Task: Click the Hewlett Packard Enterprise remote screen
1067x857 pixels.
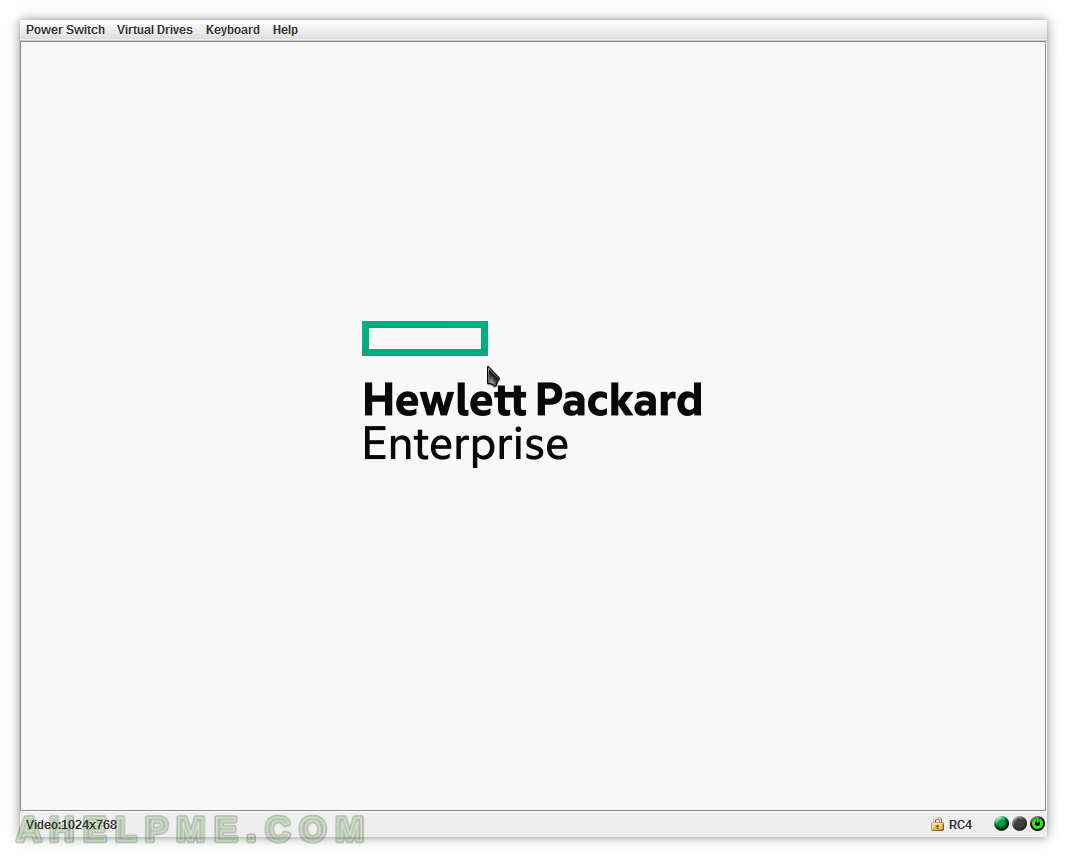Action: click(x=533, y=426)
